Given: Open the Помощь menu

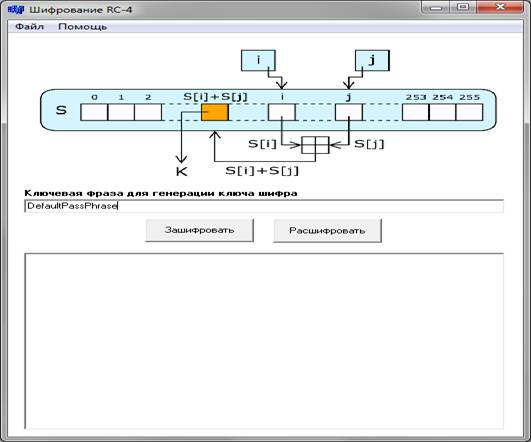Looking at the screenshot, I should [x=83, y=26].
